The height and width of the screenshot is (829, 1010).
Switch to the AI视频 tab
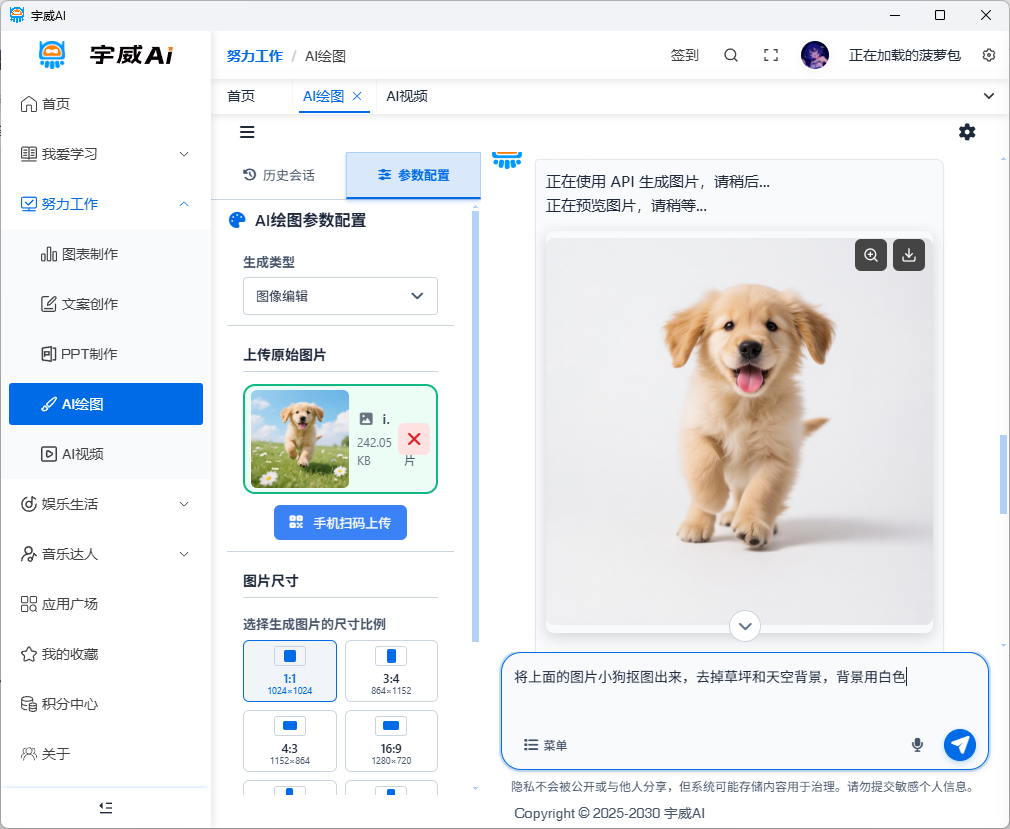[407, 96]
